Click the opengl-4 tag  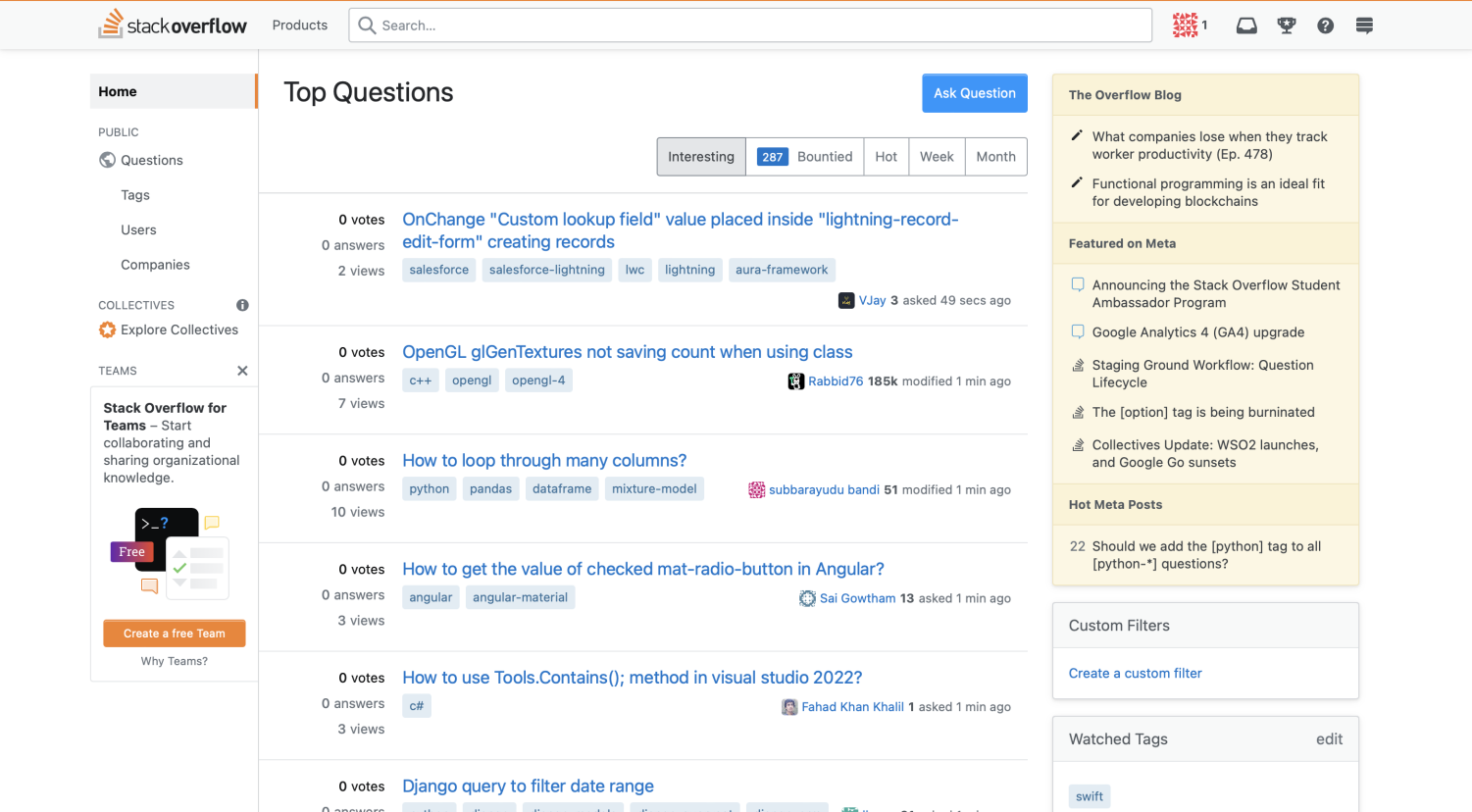[x=538, y=381]
